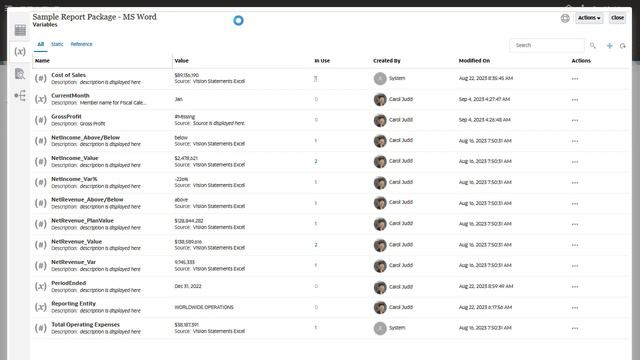The width and height of the screenshot is (640, 360).
Task: Select the NetIncome_Var% variable name
Action: click(74, 179)
